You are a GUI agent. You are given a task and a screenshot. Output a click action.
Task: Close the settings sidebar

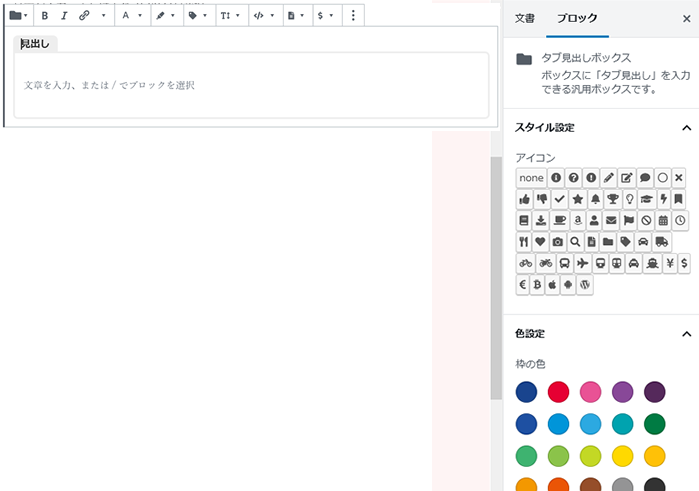click(687, 19)
